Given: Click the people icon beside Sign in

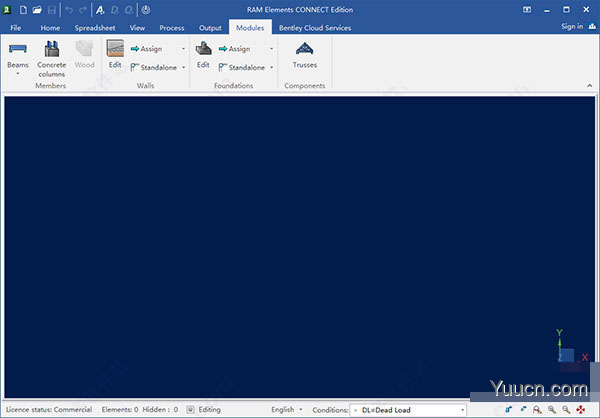Looking at the screenshot, I should pos(592,26).
